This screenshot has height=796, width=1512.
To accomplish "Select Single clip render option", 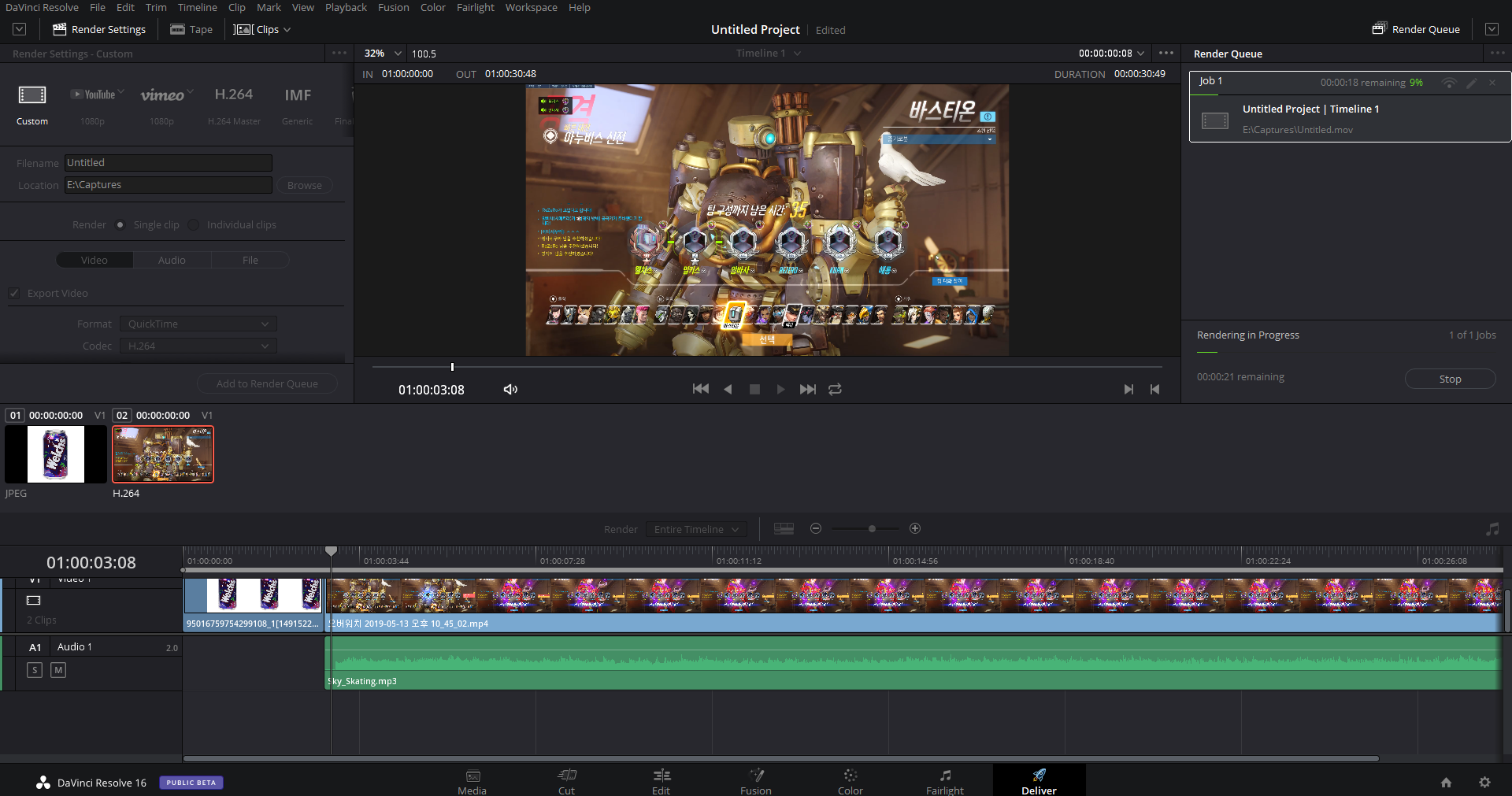I will tap(120, 224).
